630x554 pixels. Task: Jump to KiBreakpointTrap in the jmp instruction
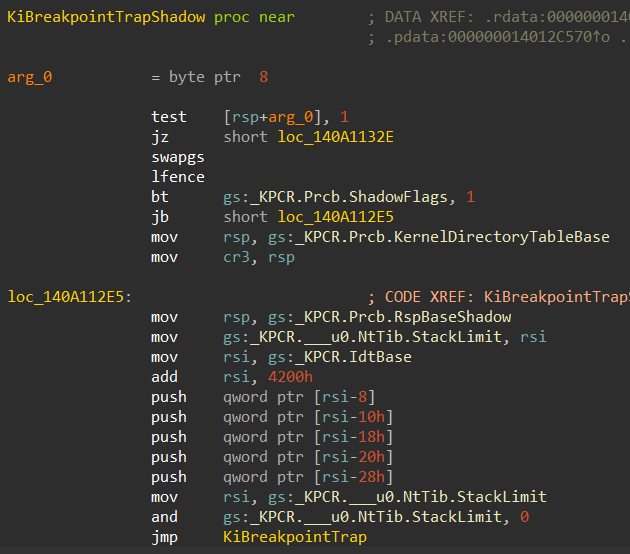pyautogui.click(x=294, y=537)
